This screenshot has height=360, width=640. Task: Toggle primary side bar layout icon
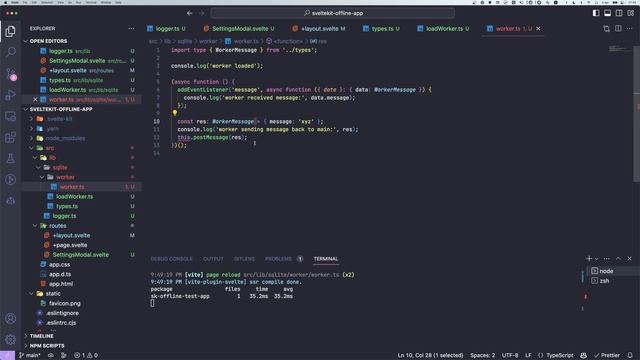point(596,13)
